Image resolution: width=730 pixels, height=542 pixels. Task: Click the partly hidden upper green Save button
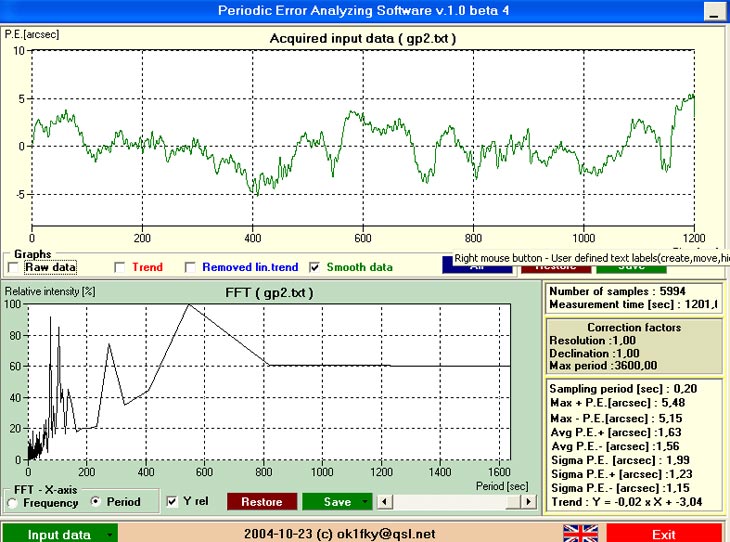[631, 269]
